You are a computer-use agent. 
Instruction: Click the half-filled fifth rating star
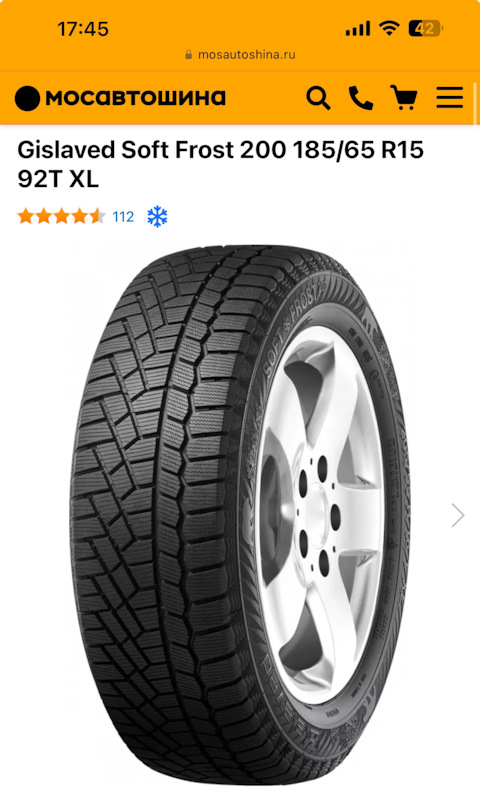[97, 216]
